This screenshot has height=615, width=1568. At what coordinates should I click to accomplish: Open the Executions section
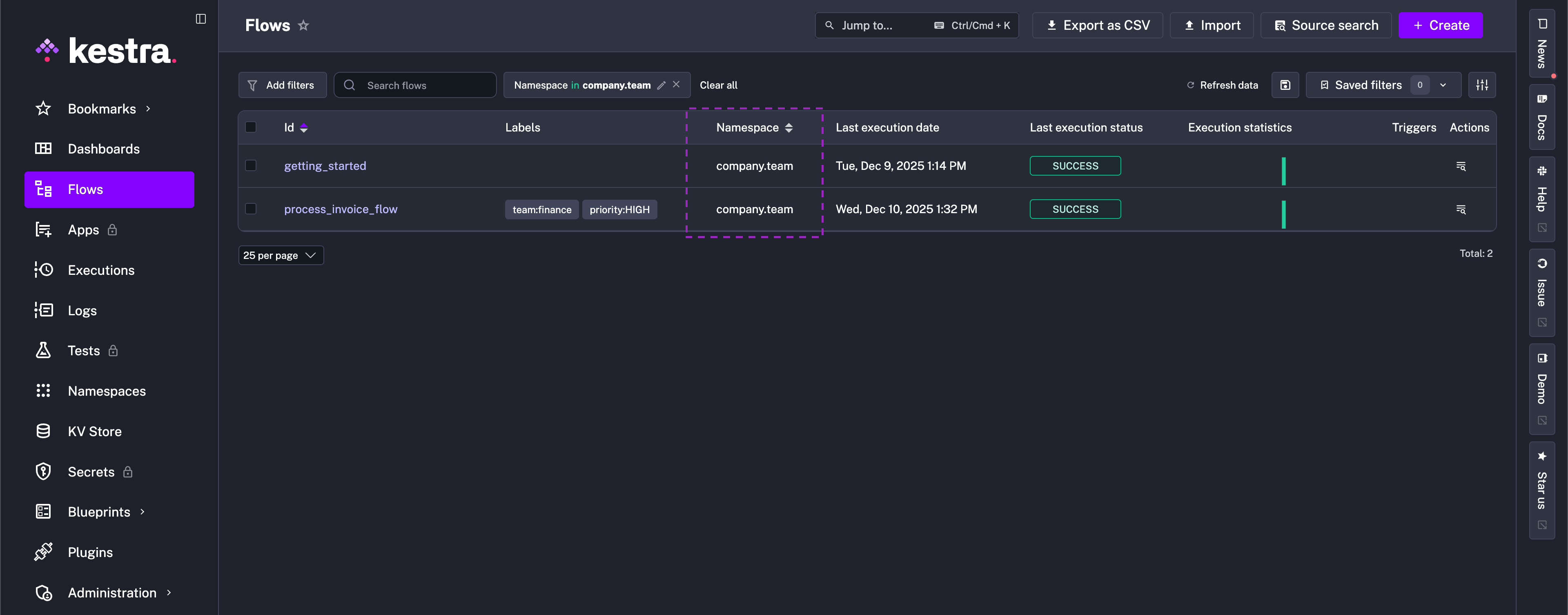click(101, 270)
